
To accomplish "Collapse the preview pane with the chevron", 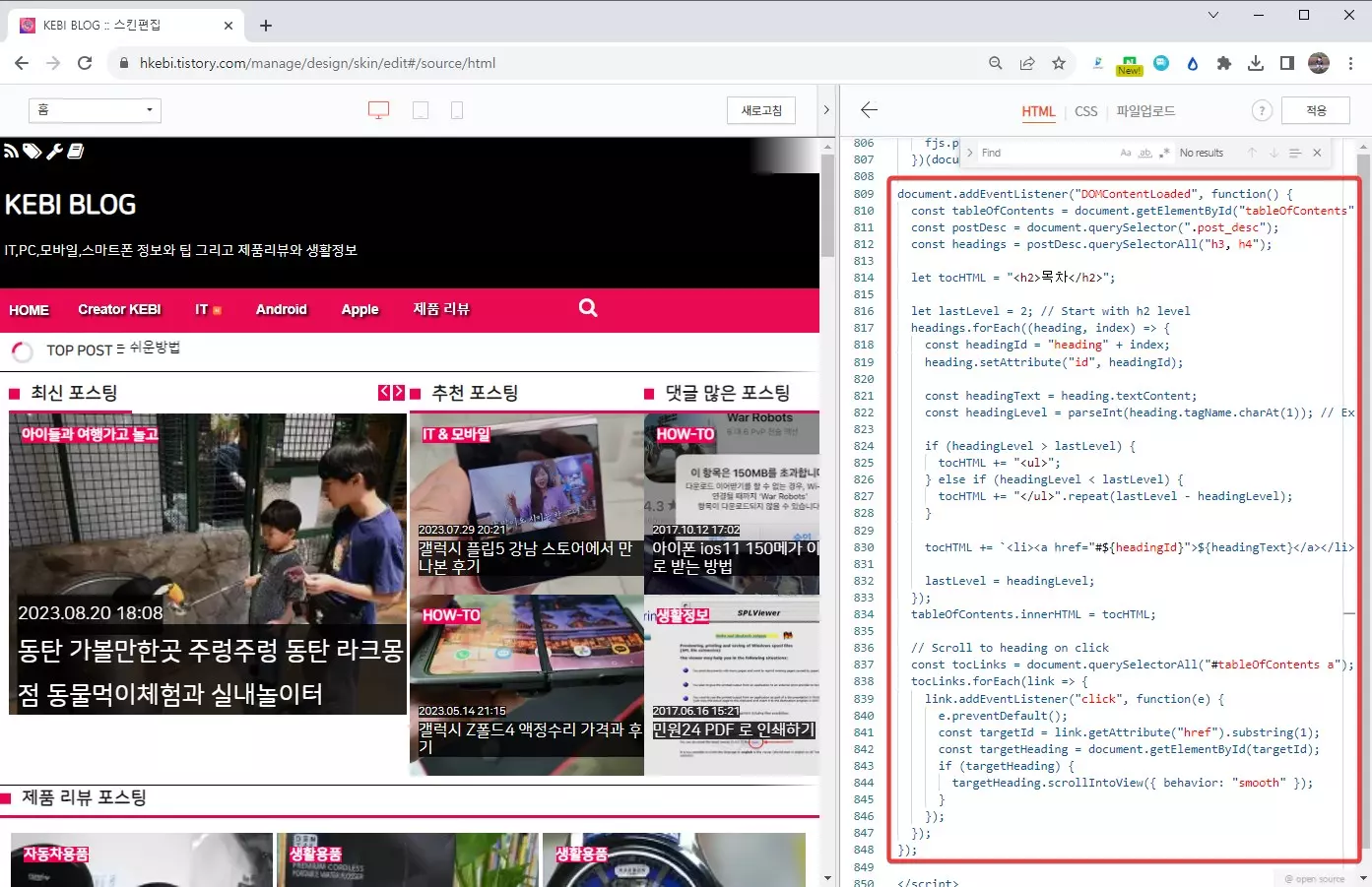I will pos(826,110).
